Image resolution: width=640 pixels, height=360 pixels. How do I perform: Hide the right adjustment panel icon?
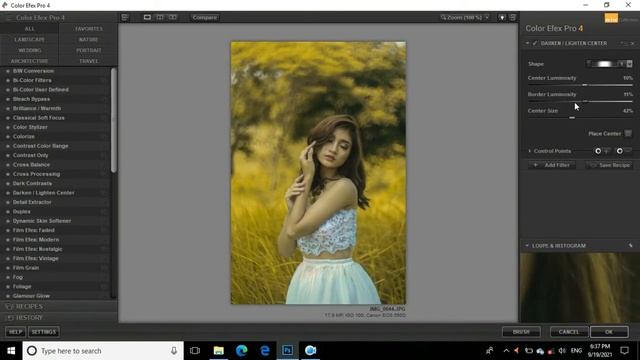pos(513,18)
